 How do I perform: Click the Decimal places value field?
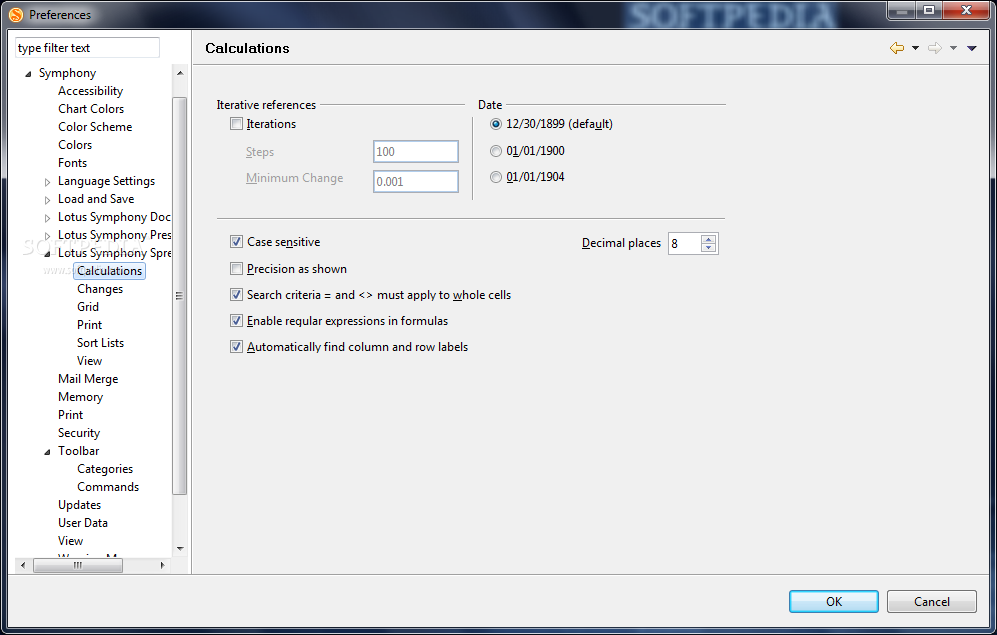[x=685, y=243]
